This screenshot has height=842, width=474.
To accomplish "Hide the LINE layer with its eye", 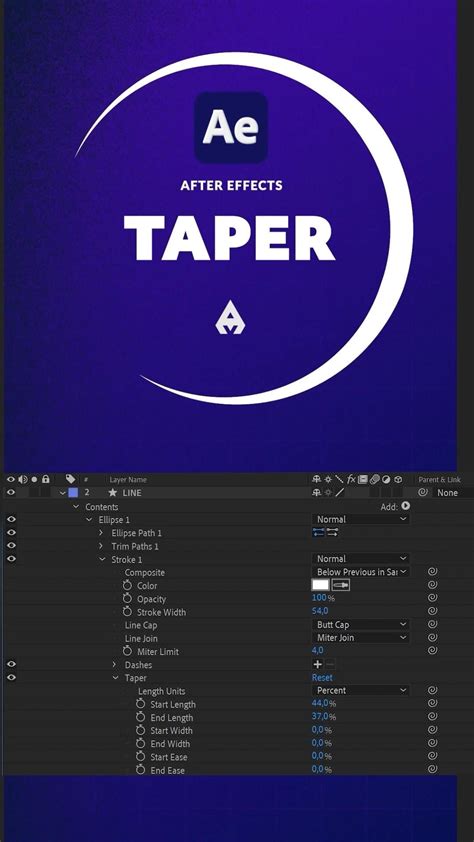I will tap(11, 492).
